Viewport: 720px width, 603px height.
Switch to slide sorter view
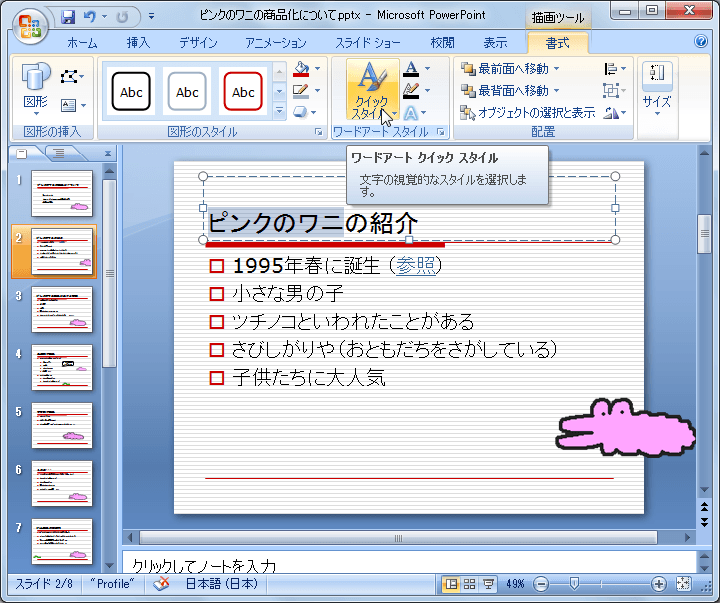click(470, 584)
